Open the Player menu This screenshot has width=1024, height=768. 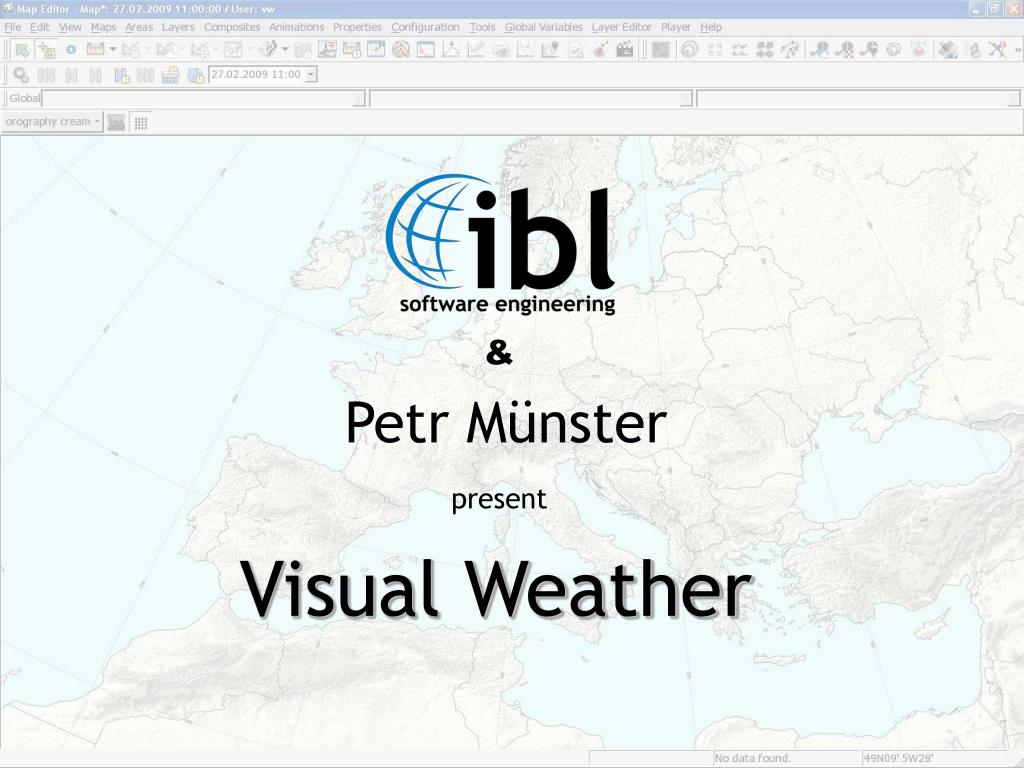pyautogui.click(x=676, y=27)
